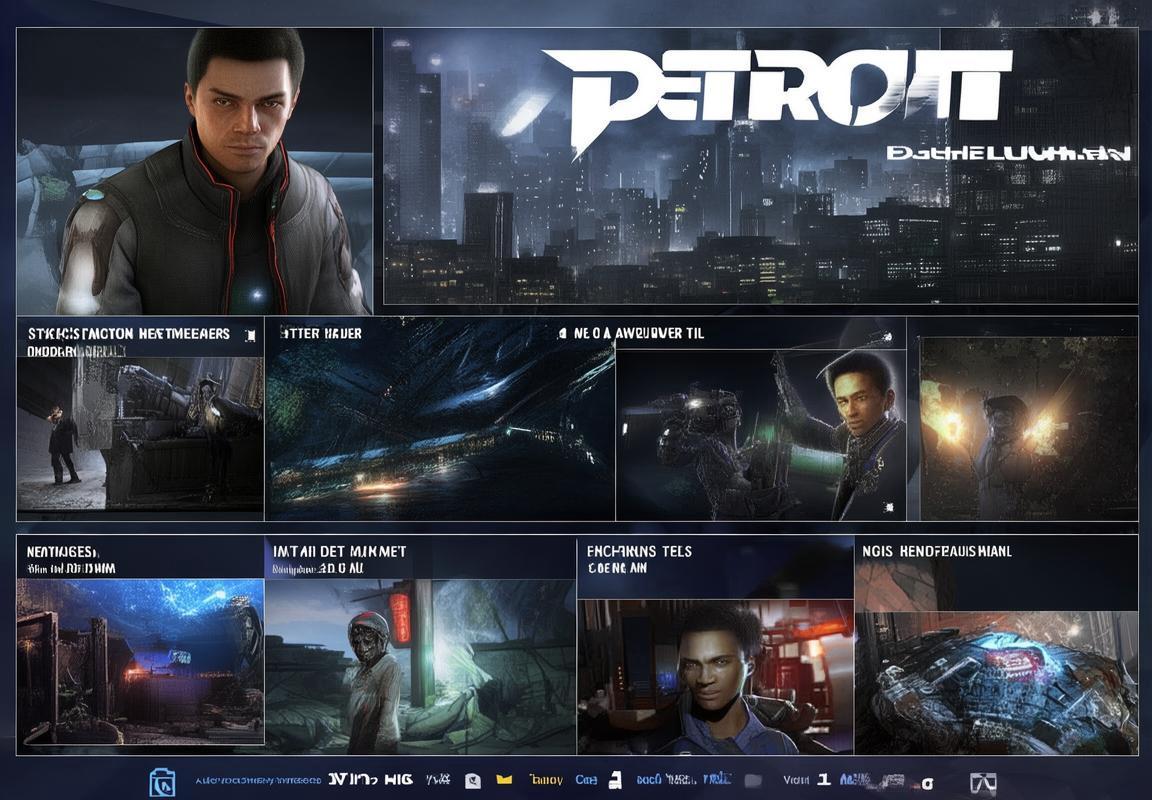
Task: Click the yellow envelope icon in bottom bar
Action: 504,779
